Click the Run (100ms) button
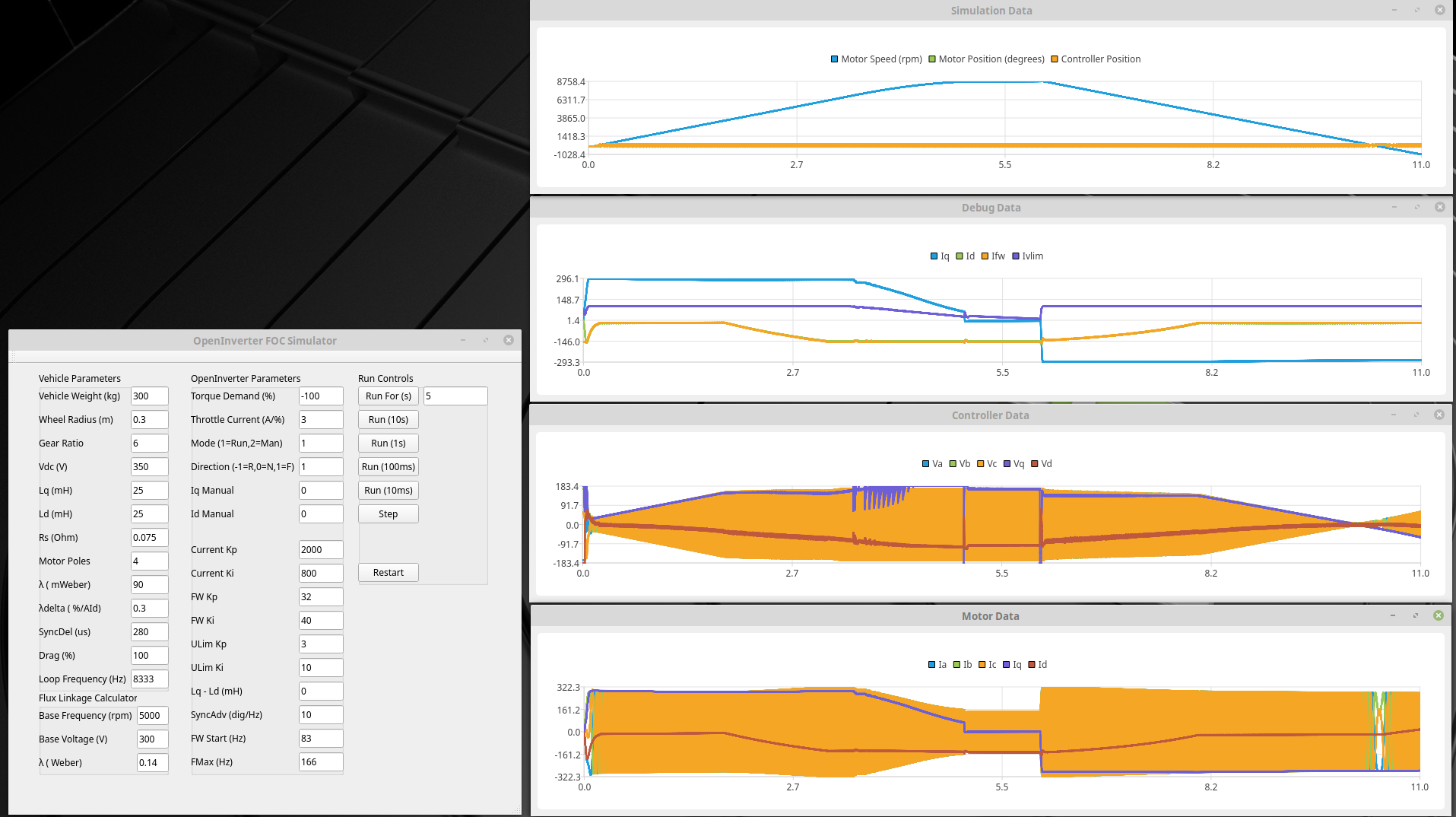Image resolution: width=1456 pixels, height=817 pixels. click(x=388, y=467)
